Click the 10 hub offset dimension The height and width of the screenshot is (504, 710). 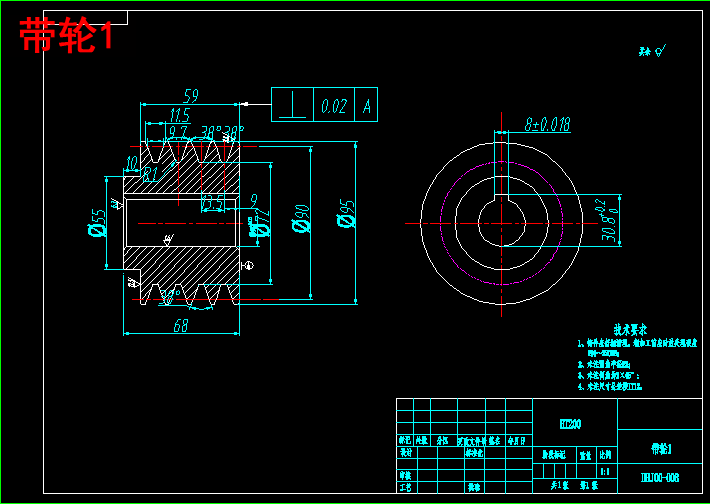132,164
